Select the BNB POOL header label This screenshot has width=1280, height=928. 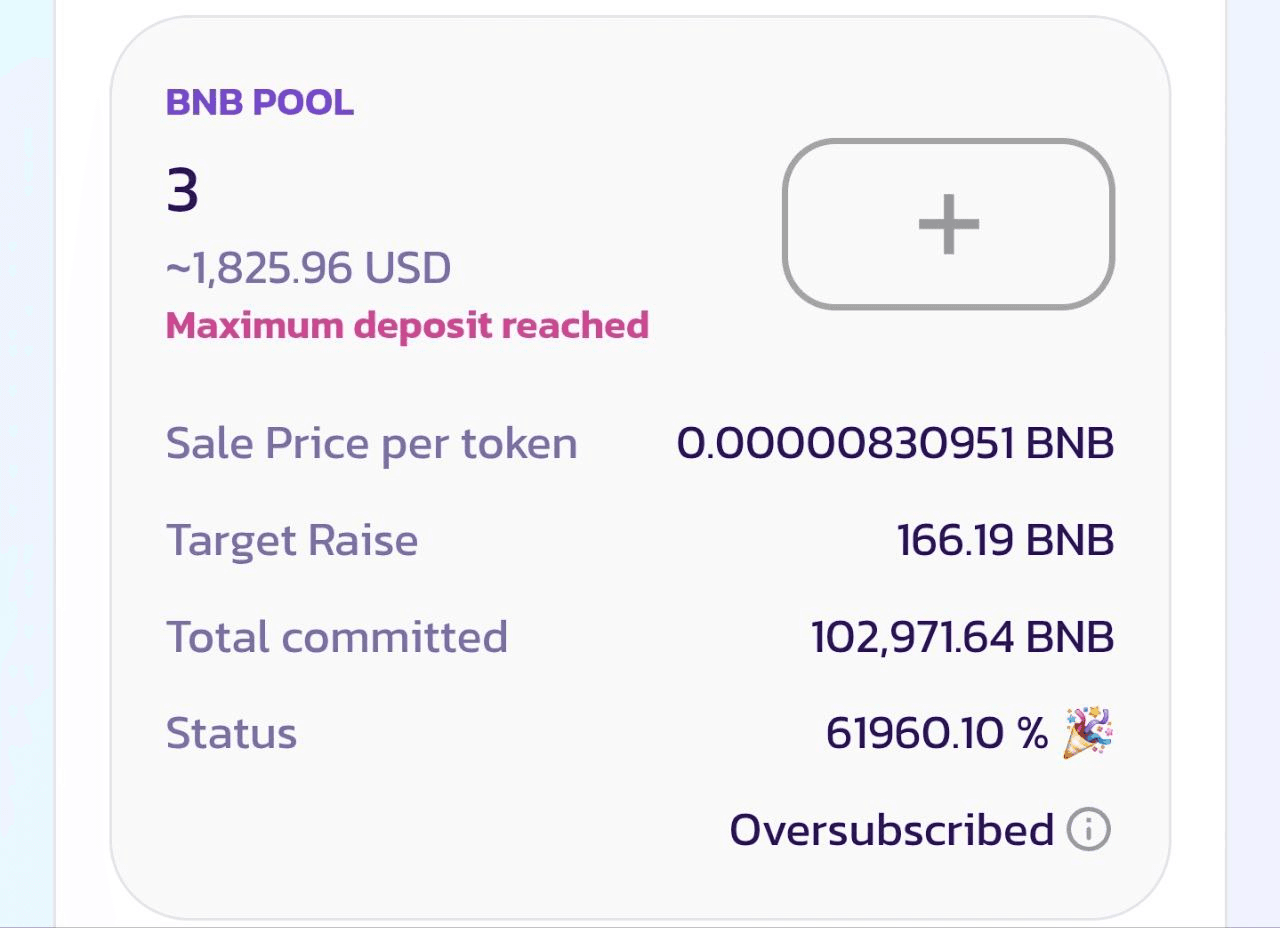coord(258,101)
